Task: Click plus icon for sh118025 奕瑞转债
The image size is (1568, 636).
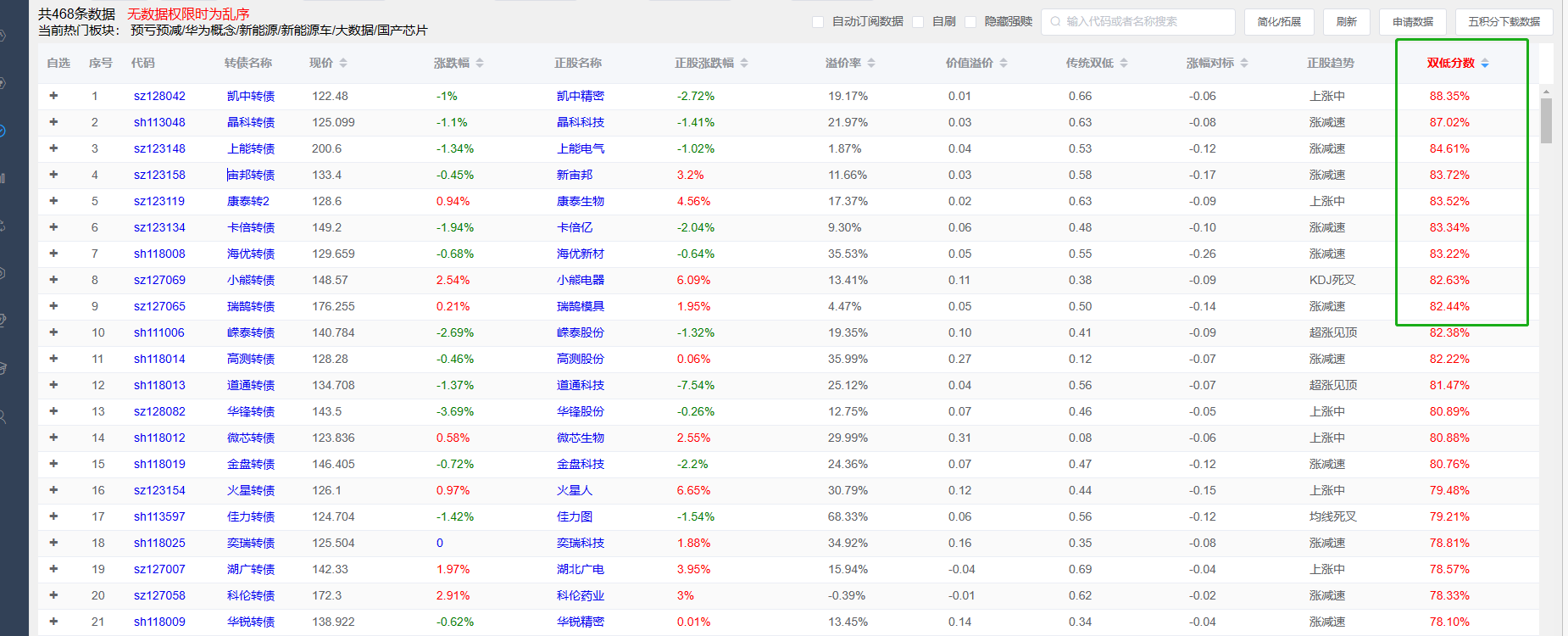Action: click(x=53, y=543)
